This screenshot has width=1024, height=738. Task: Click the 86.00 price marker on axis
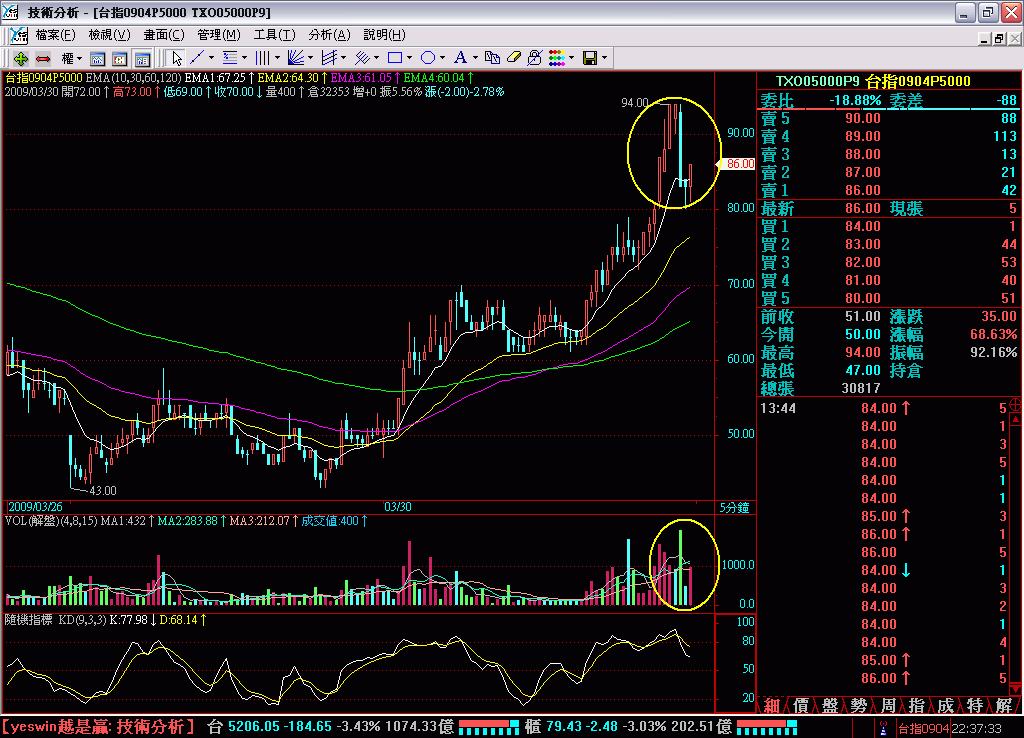click(x=737, y=164)
